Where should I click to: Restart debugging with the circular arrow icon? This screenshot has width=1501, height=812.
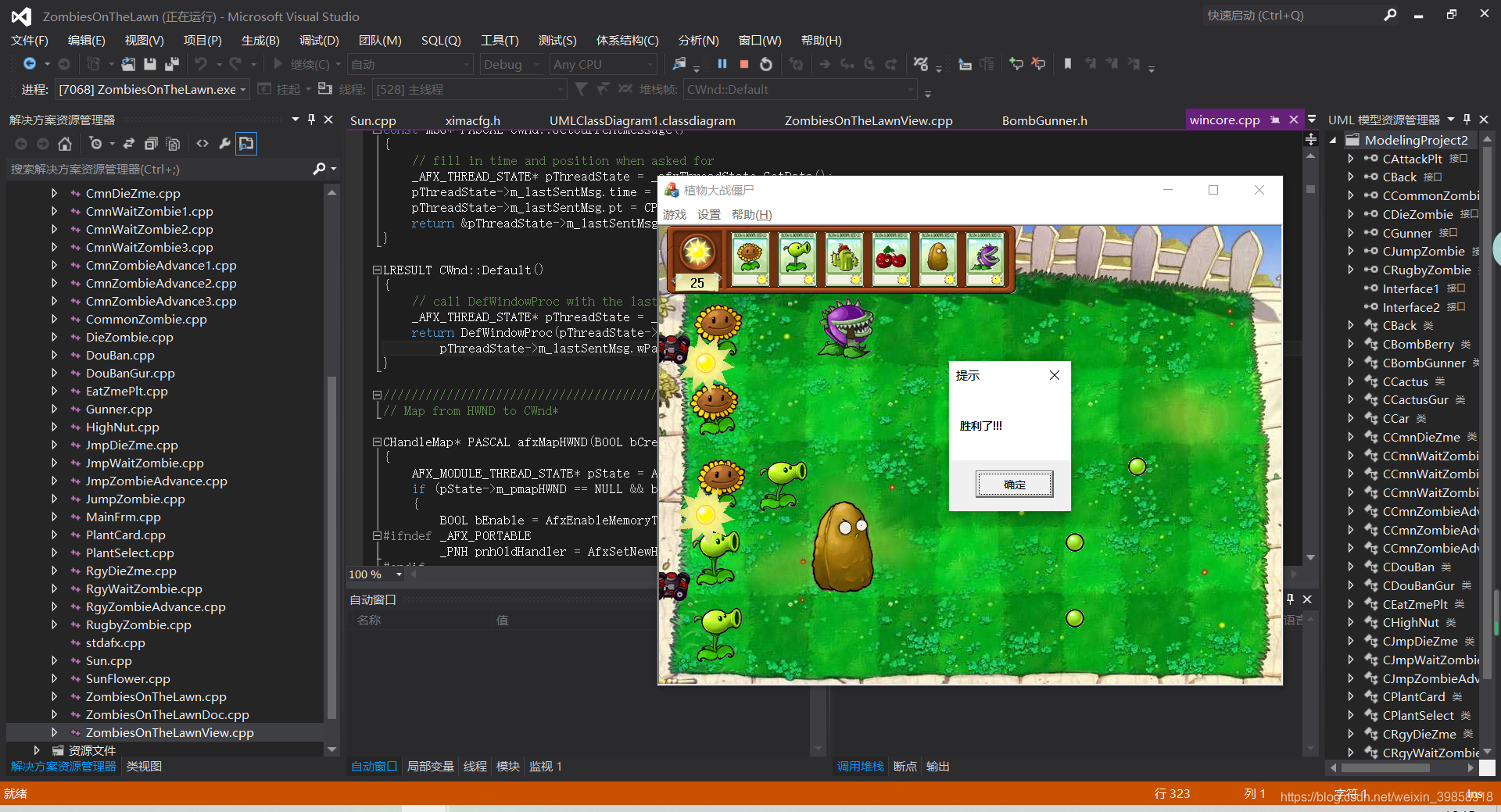(766, 64)
